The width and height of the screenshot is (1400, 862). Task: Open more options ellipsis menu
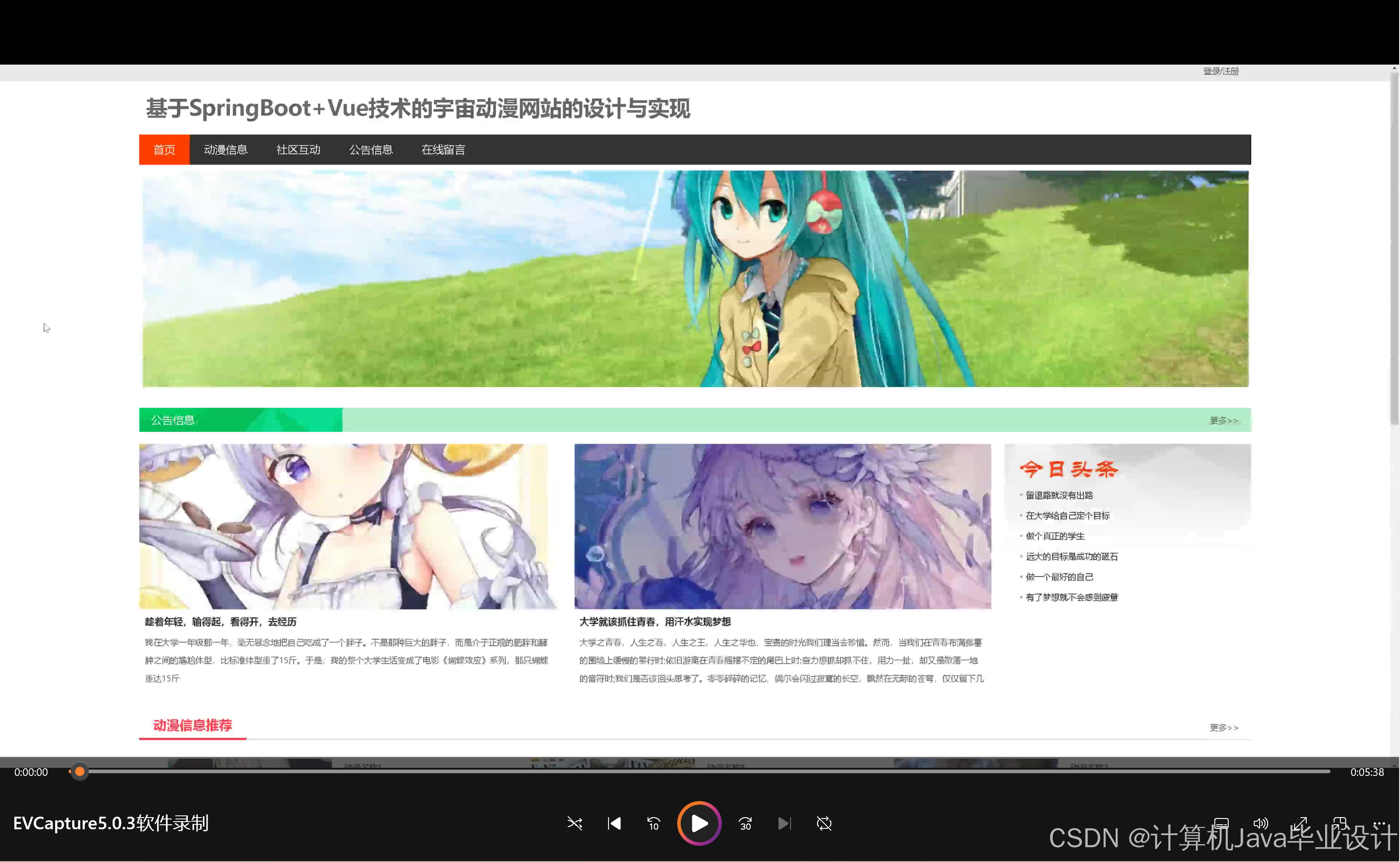pyautogui.click(x=1379, y=823)
